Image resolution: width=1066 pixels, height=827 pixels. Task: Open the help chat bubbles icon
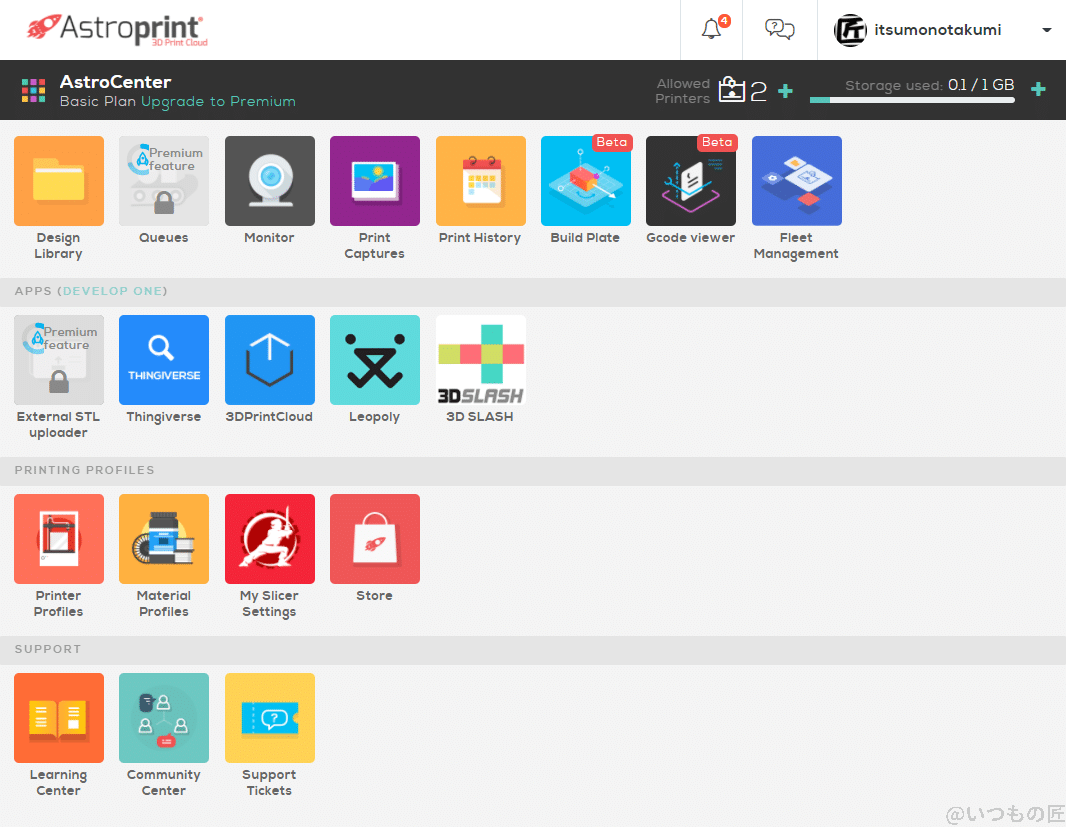779,29
